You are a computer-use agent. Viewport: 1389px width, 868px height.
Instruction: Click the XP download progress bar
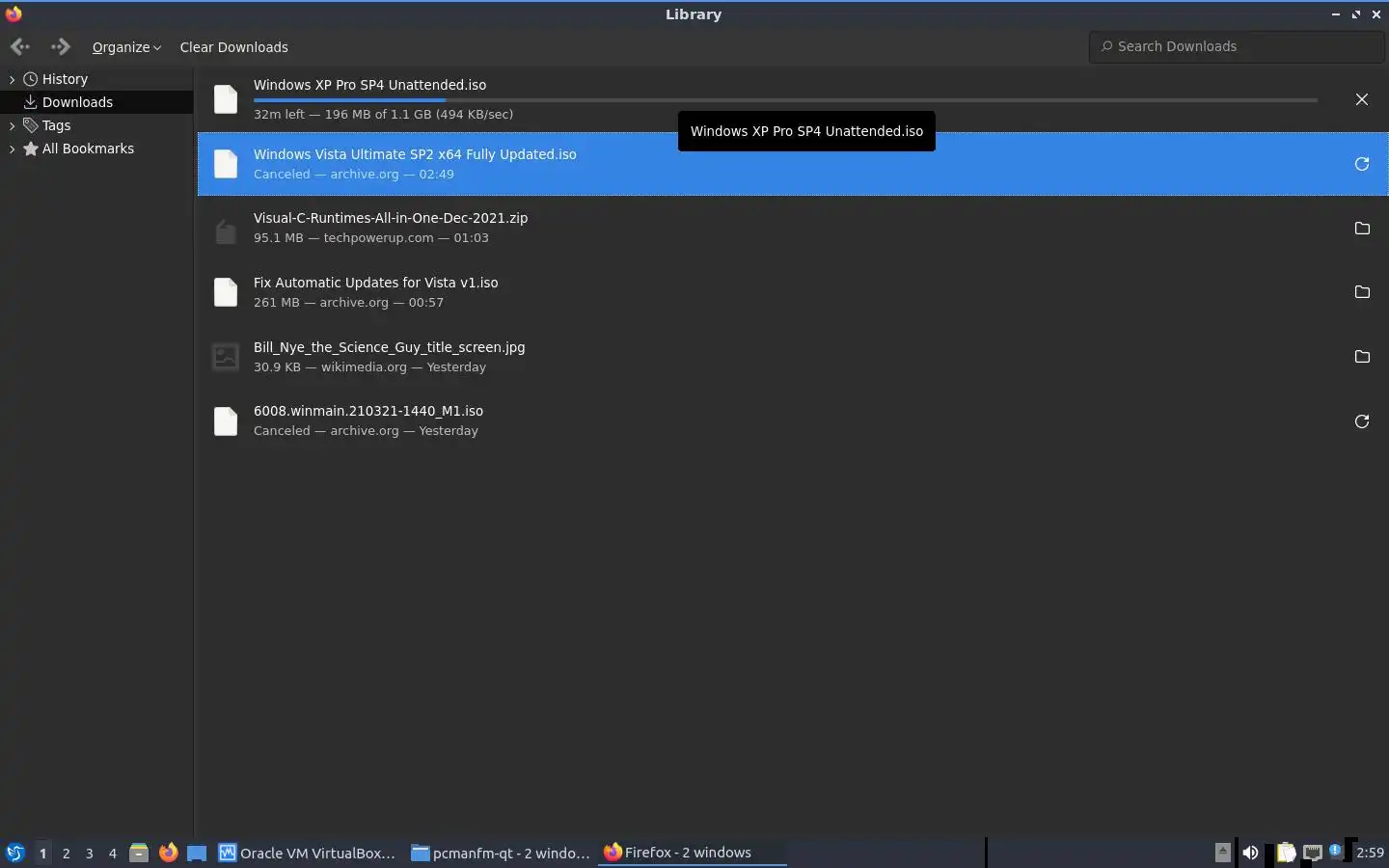785,99
